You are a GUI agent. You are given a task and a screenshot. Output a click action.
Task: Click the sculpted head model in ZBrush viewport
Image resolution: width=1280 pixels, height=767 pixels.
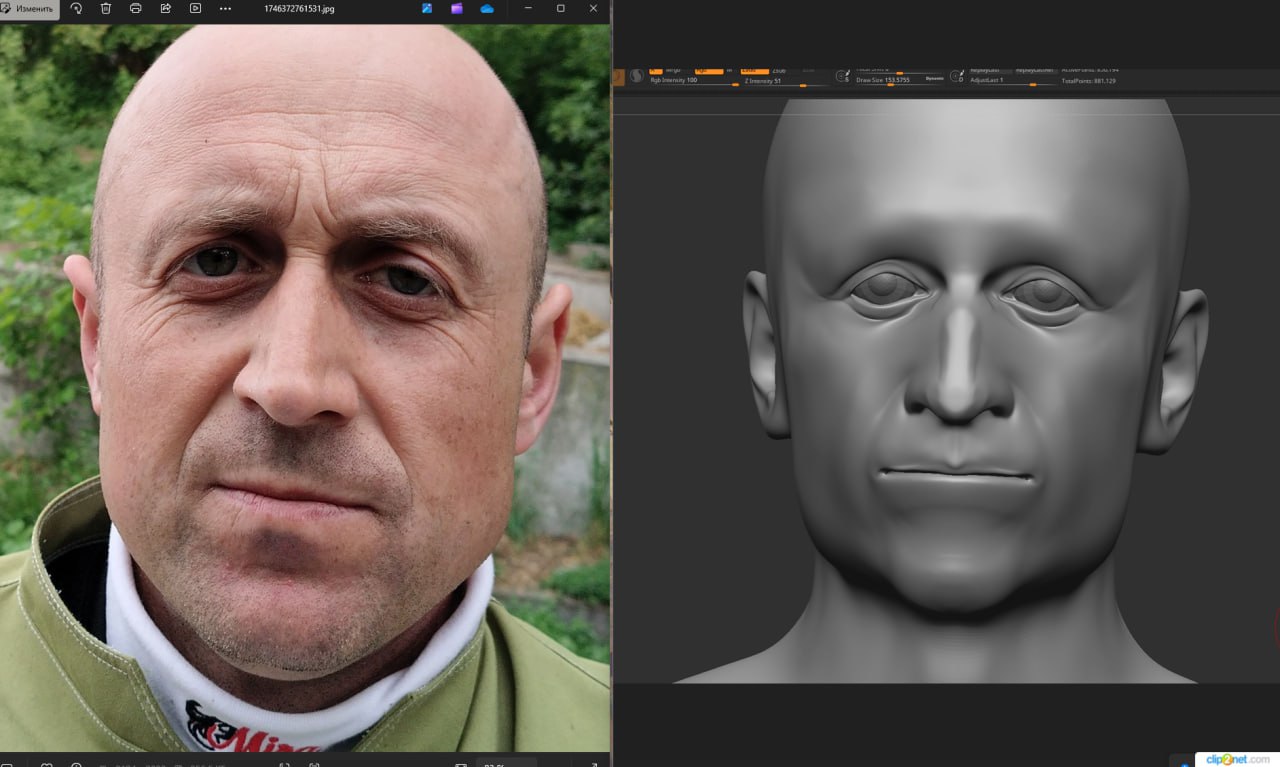tap(962, 390)
